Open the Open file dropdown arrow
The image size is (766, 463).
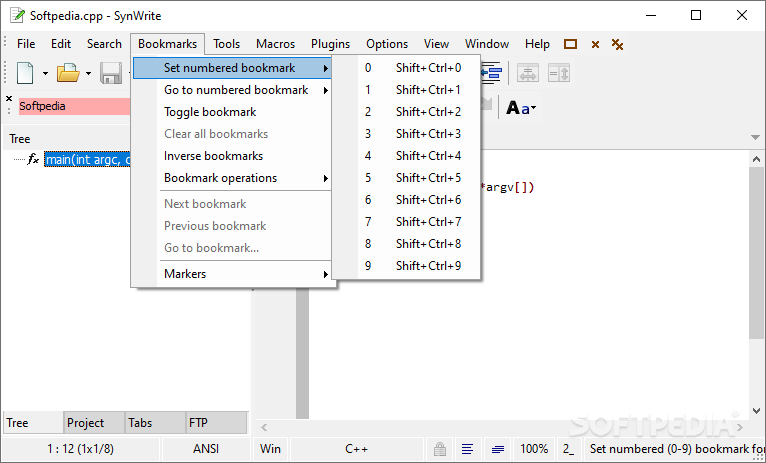[x=88, y=74]
